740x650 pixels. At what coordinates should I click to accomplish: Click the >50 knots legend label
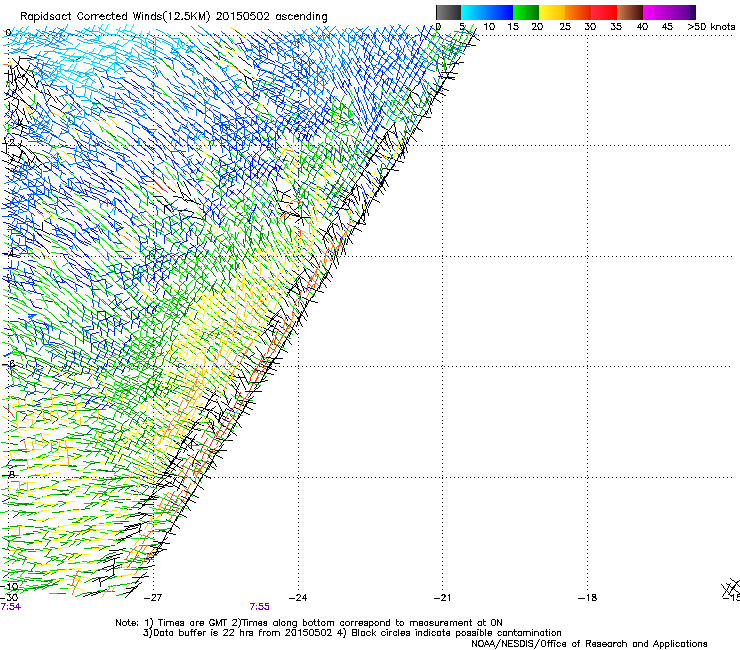711,27
